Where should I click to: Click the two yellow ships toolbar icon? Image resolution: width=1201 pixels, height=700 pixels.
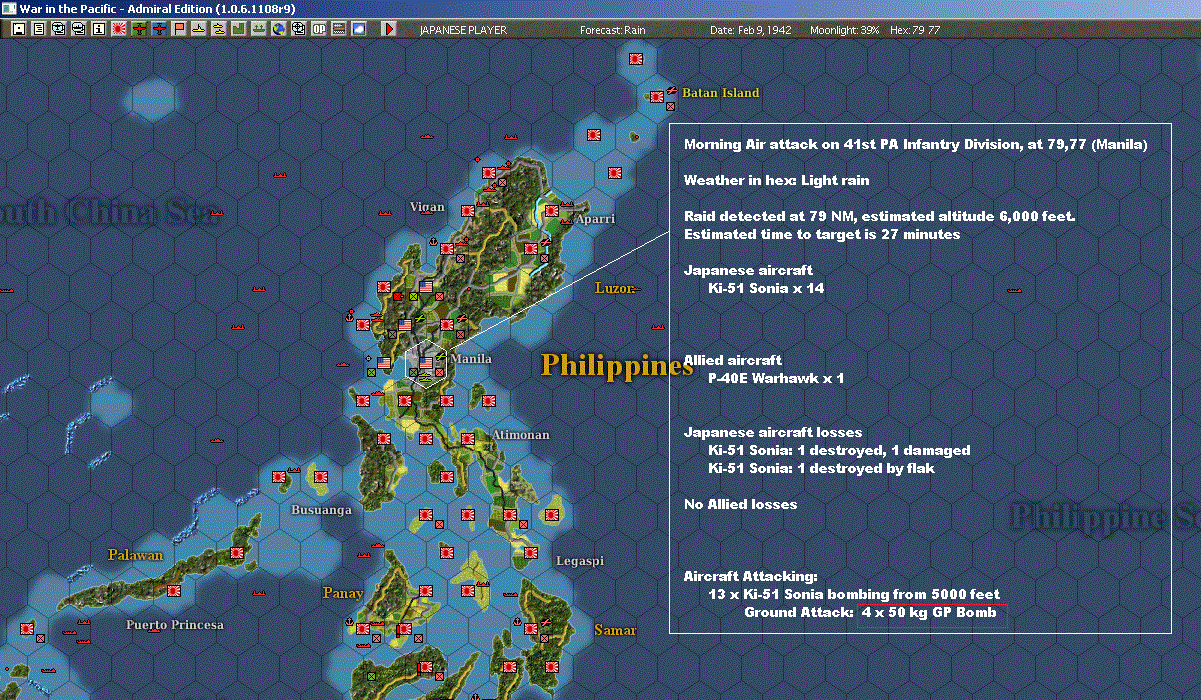[x=219, y=29]
